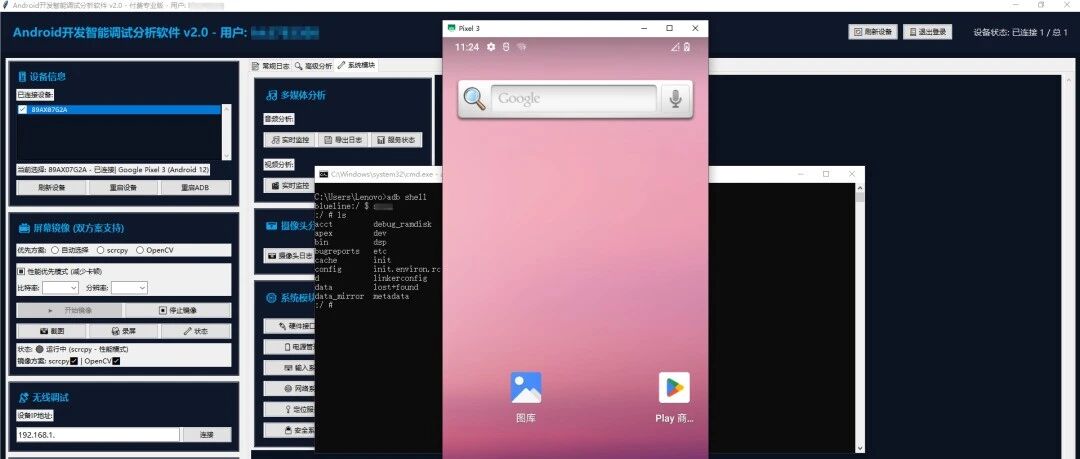
Task: Click the 重启设备 reboot button
Action: [x=124, y=188]
